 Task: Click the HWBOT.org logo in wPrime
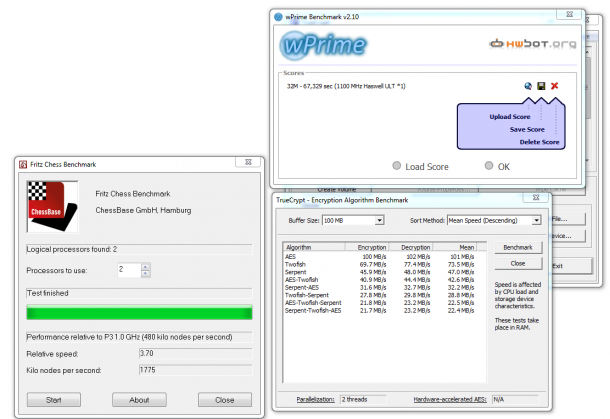click(x=533, y=44)
